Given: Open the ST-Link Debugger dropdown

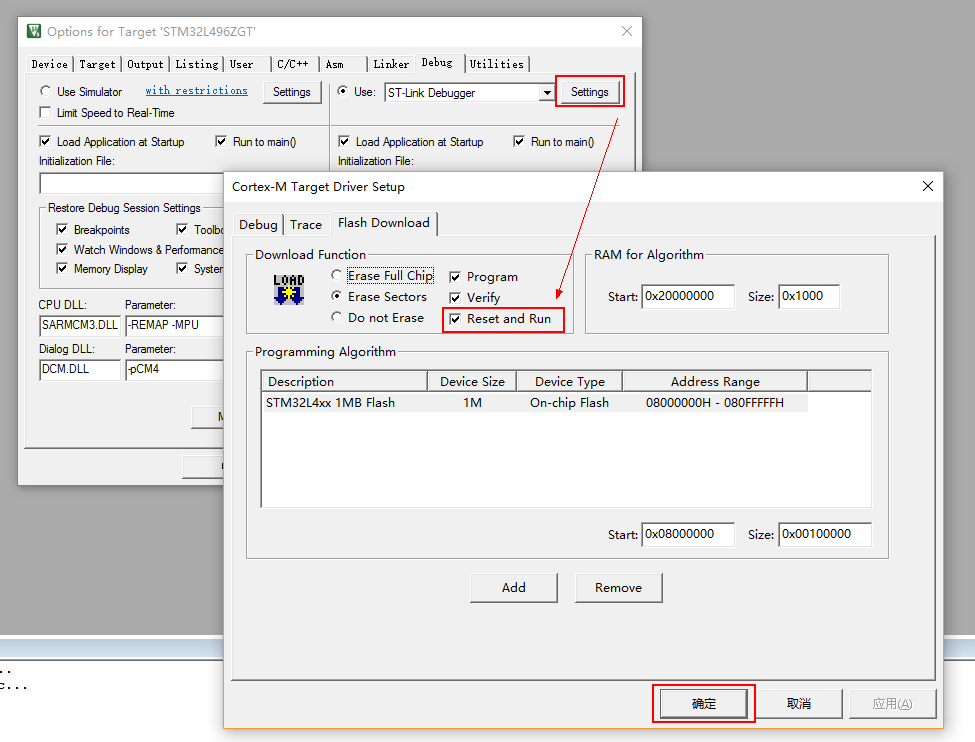Looking at the screenshot, I should pos(546,91).
